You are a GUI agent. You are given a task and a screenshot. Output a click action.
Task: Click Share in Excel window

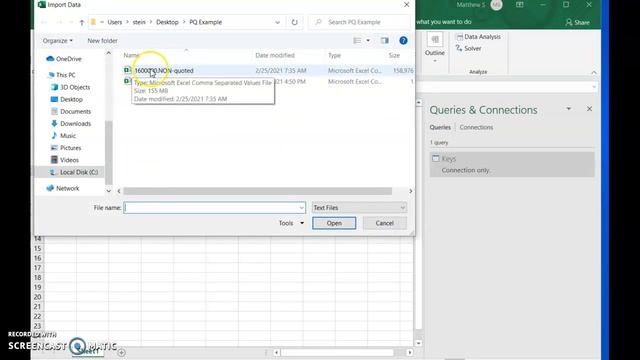577,22
